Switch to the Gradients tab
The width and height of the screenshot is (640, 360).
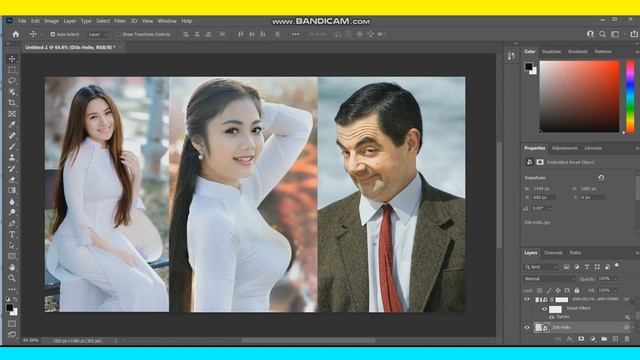coord(578,51)
